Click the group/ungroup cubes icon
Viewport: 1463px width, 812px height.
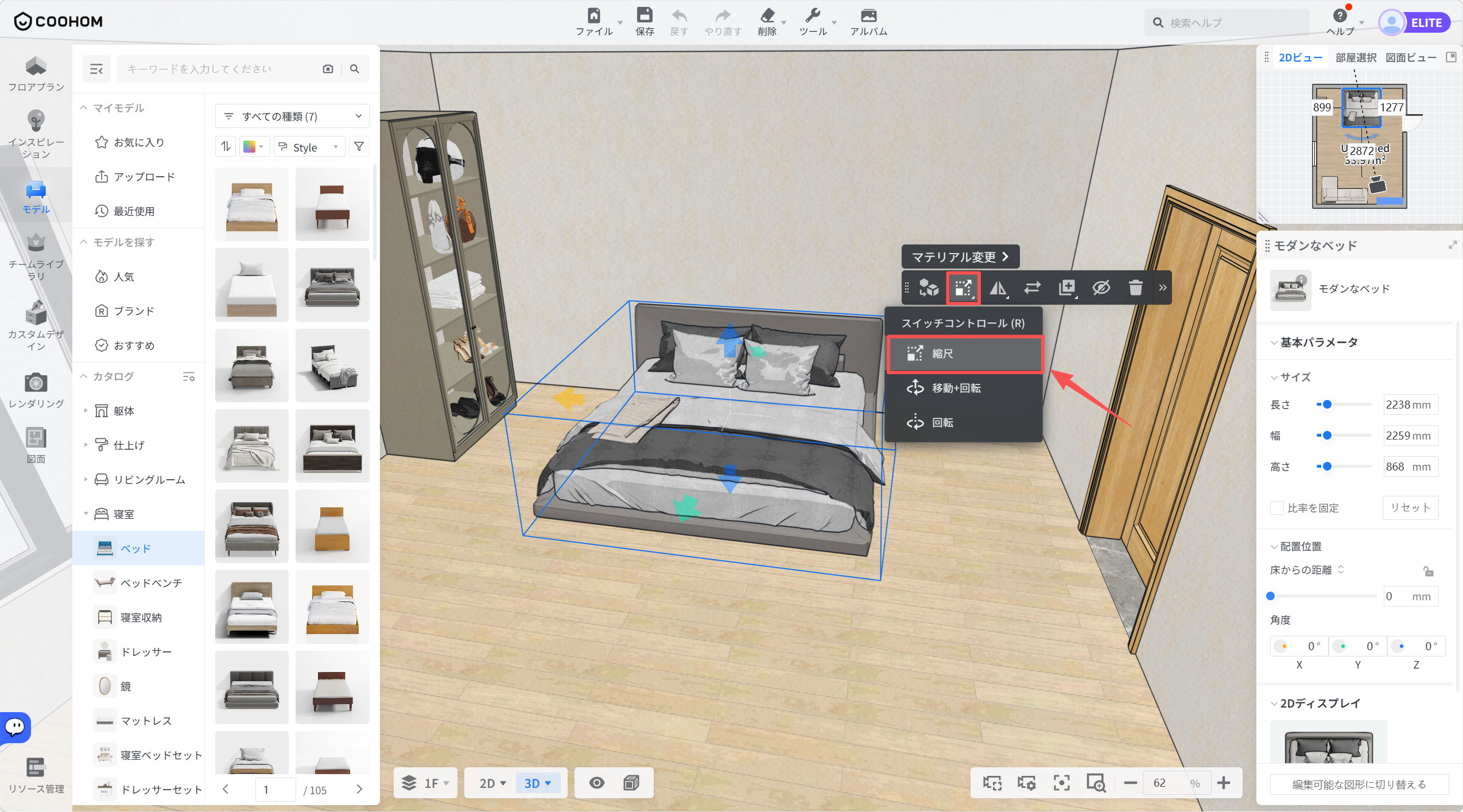[929, 287]
